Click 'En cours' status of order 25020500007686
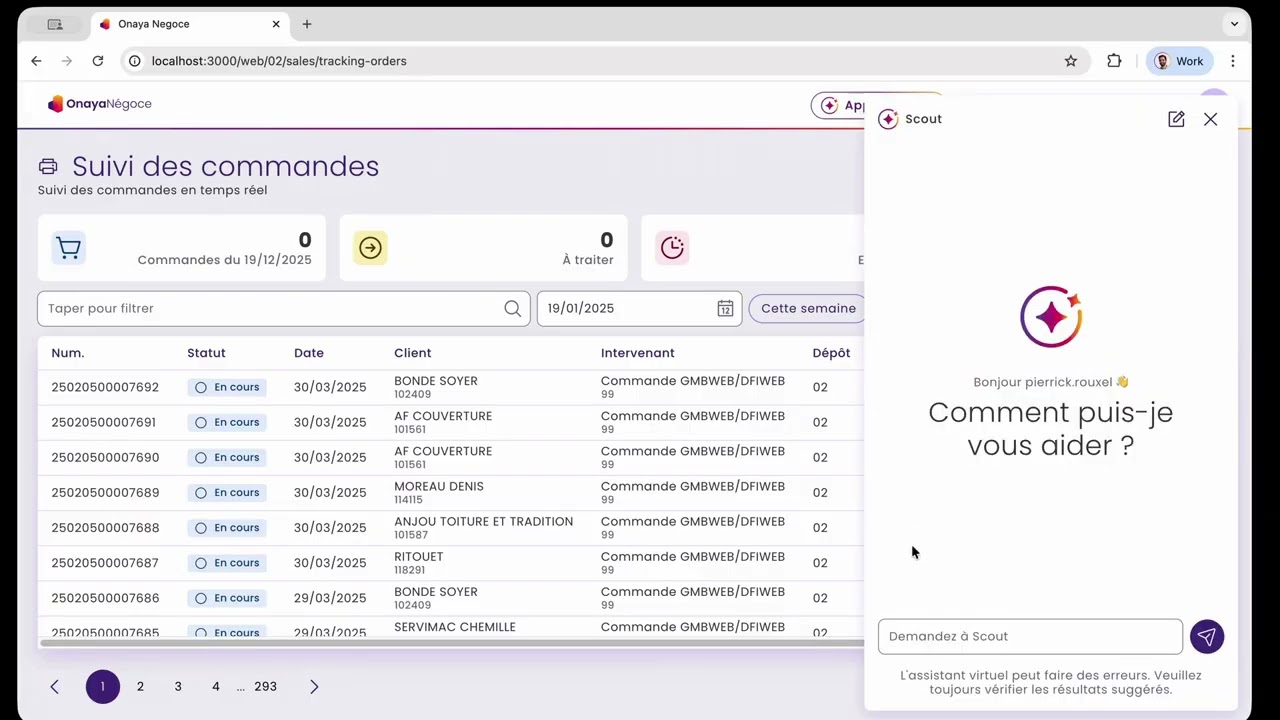The image size is (1280, 720). [x=227, y=598]
